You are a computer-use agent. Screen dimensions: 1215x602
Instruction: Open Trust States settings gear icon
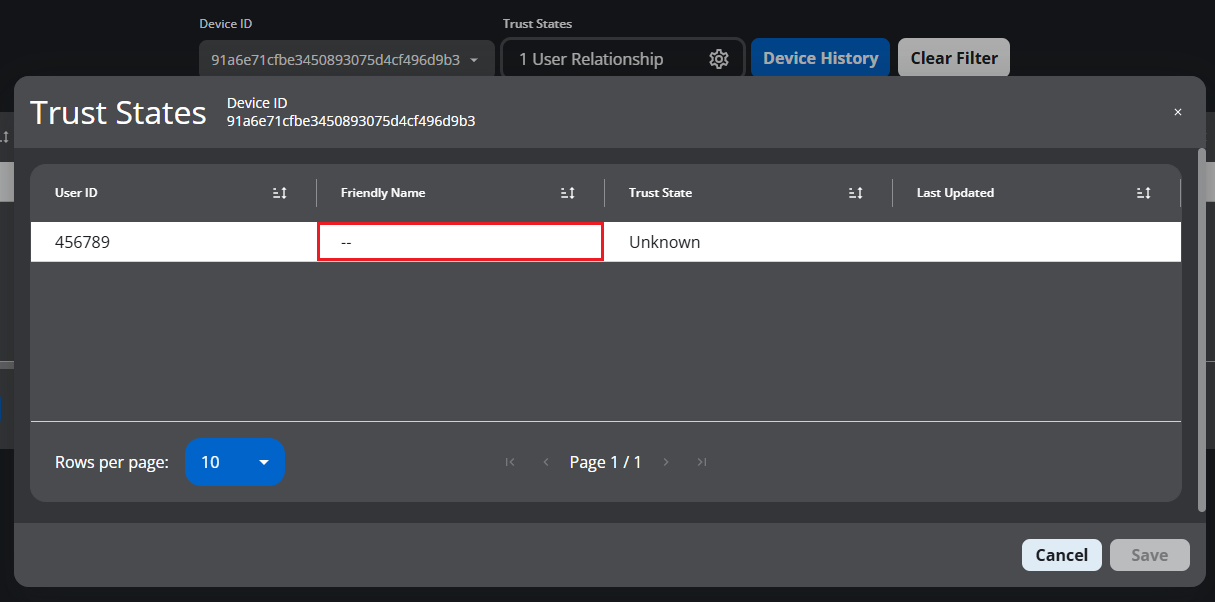pyautogui.click(x=719, y=59)
